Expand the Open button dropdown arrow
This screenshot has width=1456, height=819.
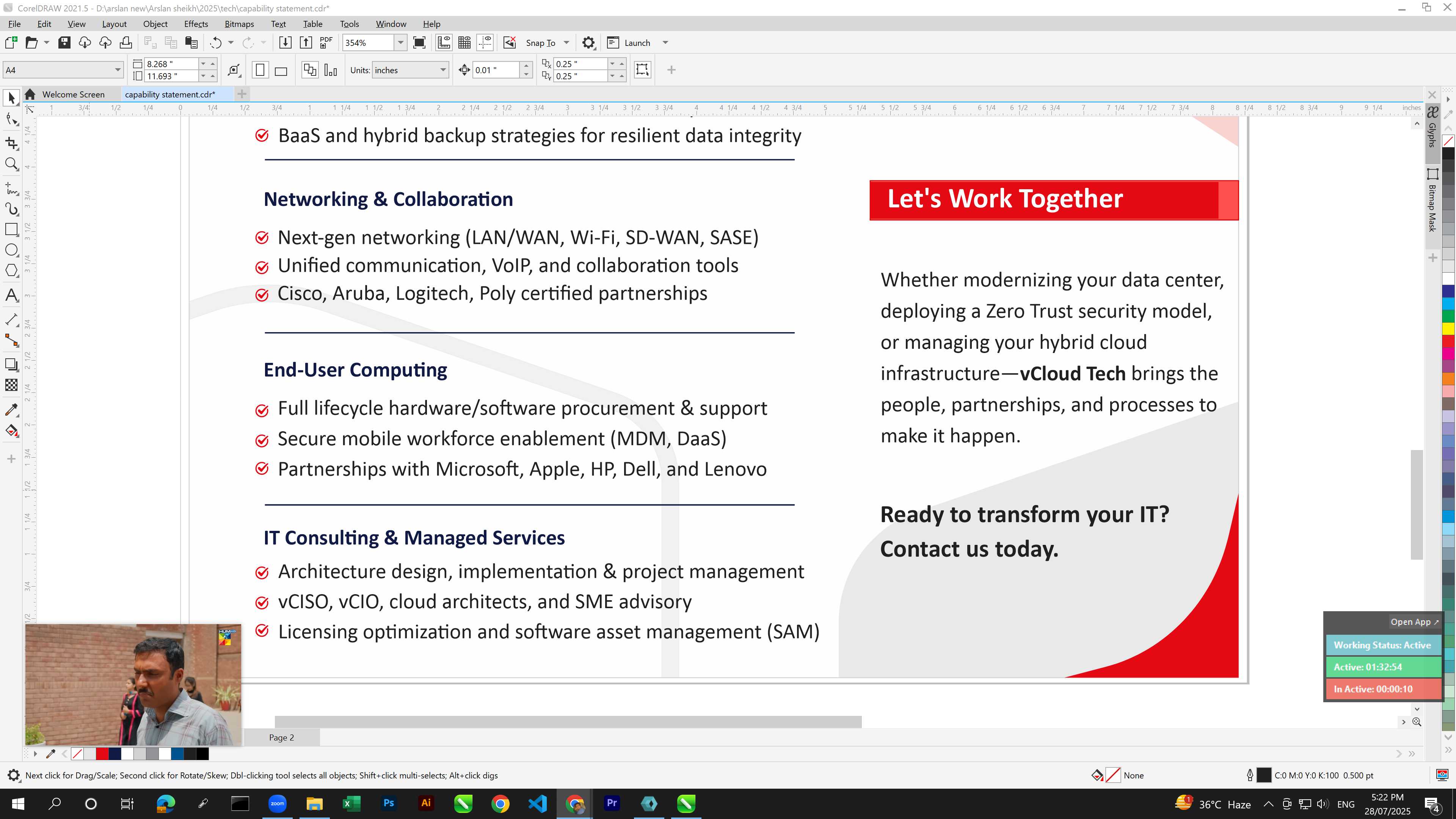tap(46, 42)
